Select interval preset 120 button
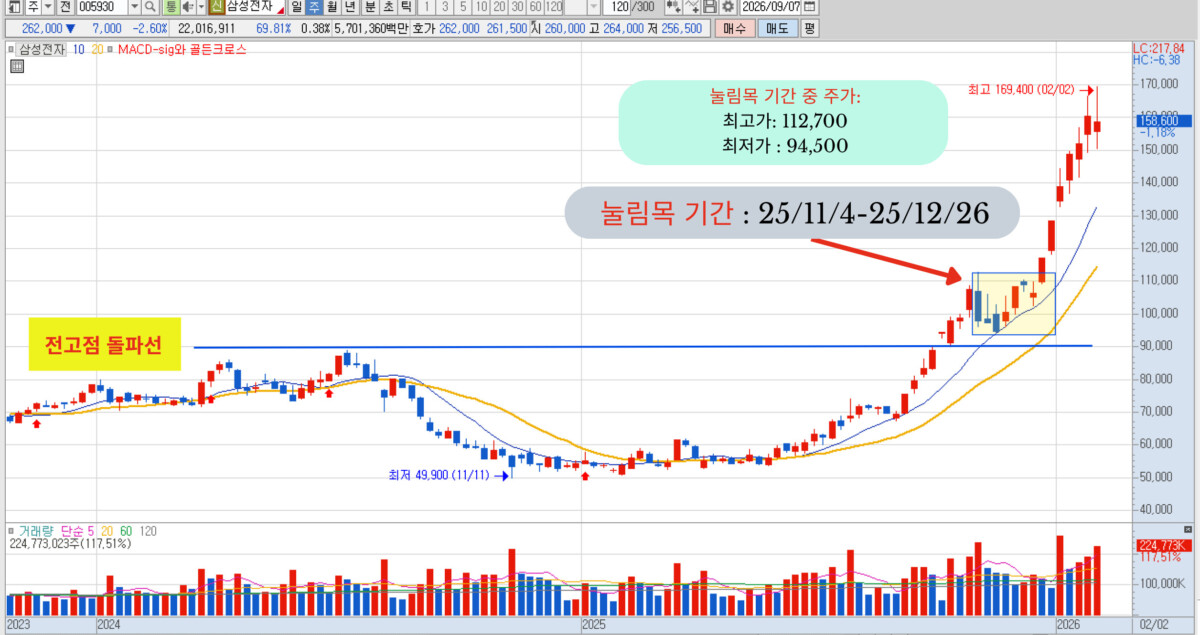This screenshot has height=635, width=1200. pos(554,7)
